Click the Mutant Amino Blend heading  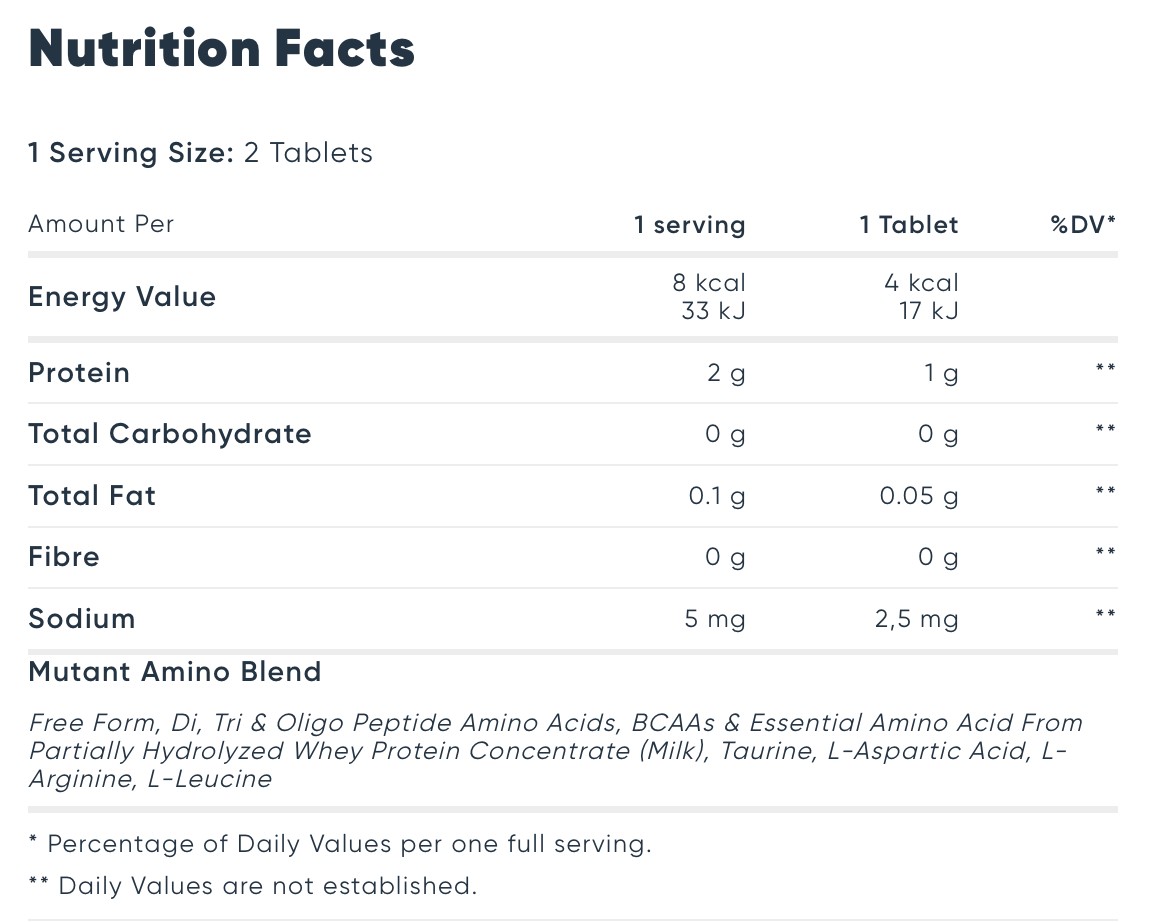pyautogui.click(x=175, y=672)
